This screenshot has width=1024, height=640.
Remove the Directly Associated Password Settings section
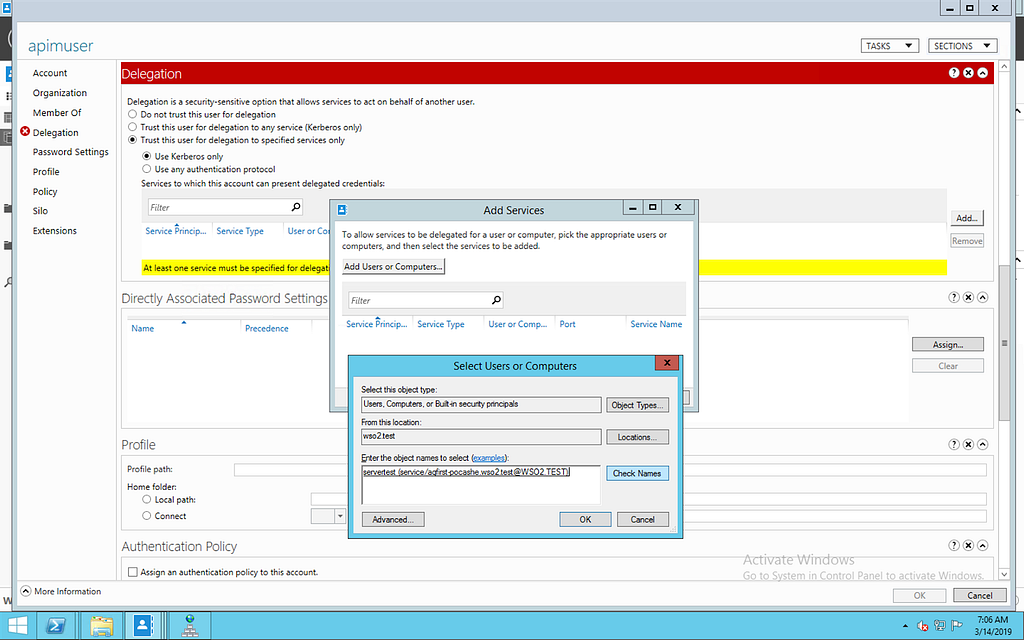point(968,297)
